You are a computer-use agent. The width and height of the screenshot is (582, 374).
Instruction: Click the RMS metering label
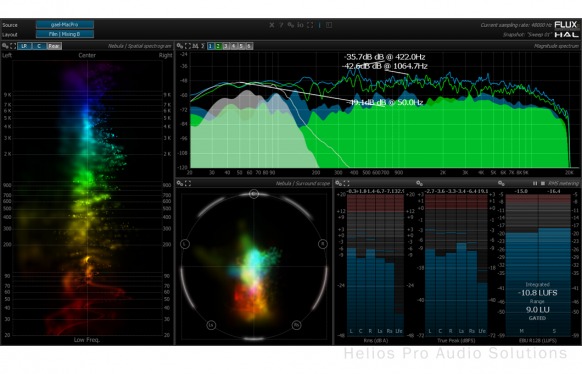coord(563,183)
